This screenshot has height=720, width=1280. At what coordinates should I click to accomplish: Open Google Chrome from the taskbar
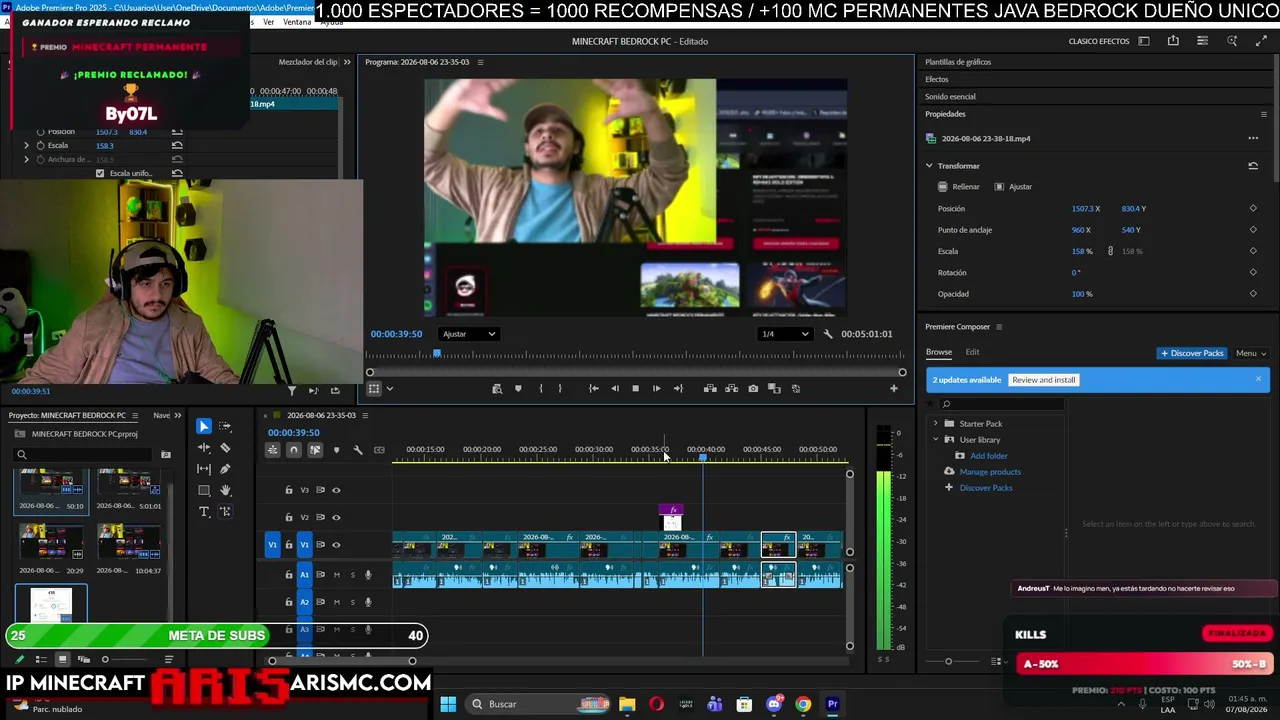coord(803,704)
